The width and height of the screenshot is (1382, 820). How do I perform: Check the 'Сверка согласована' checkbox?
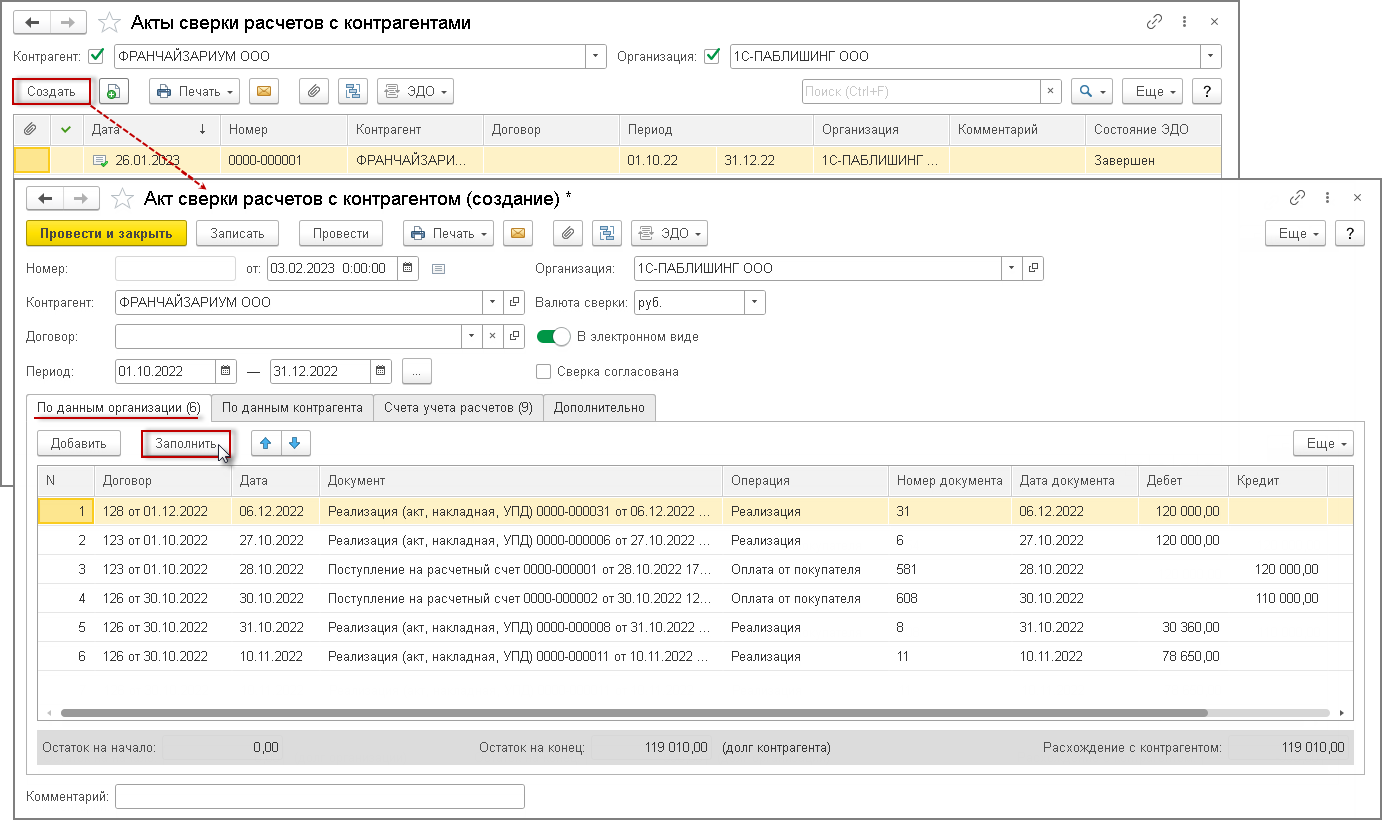(x=544, y=372)
